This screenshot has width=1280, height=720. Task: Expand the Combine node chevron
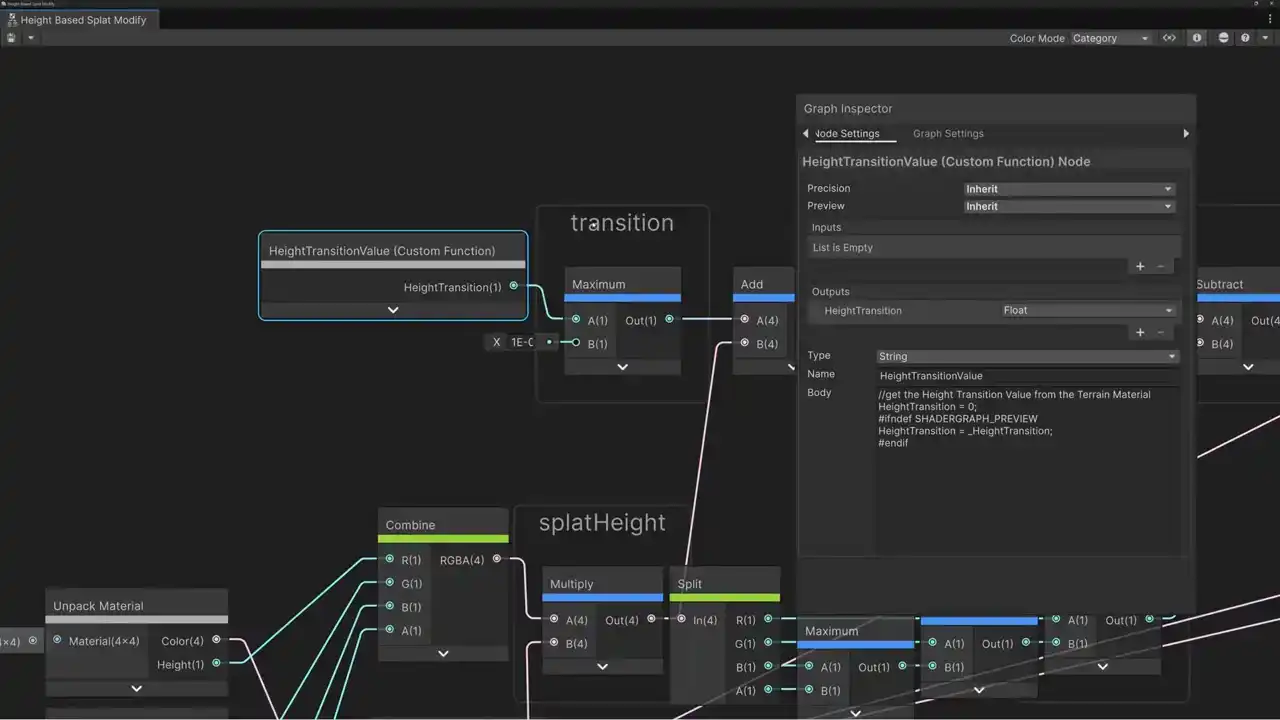point(443,653)
